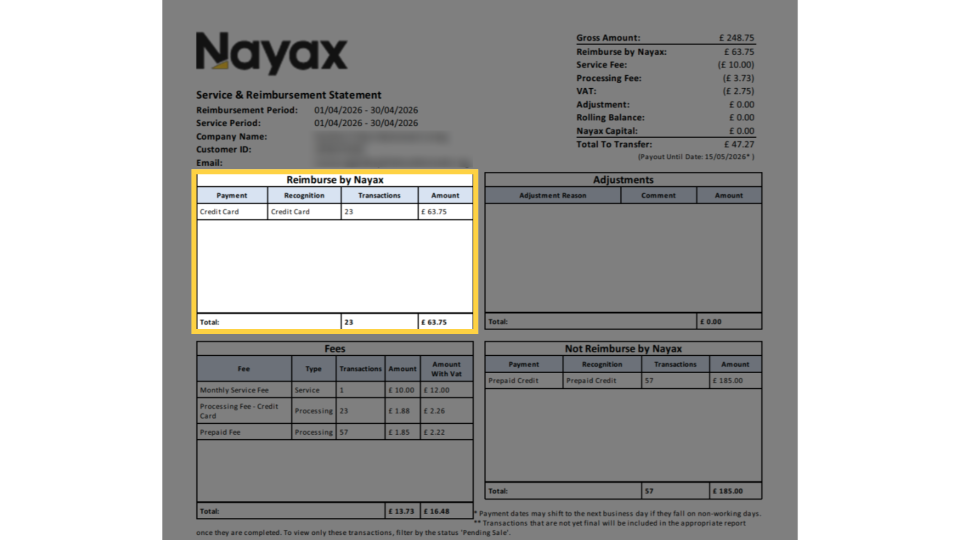Click the 'Type' column header in Fees
The image size is (960, 540).
pos(313,369)
